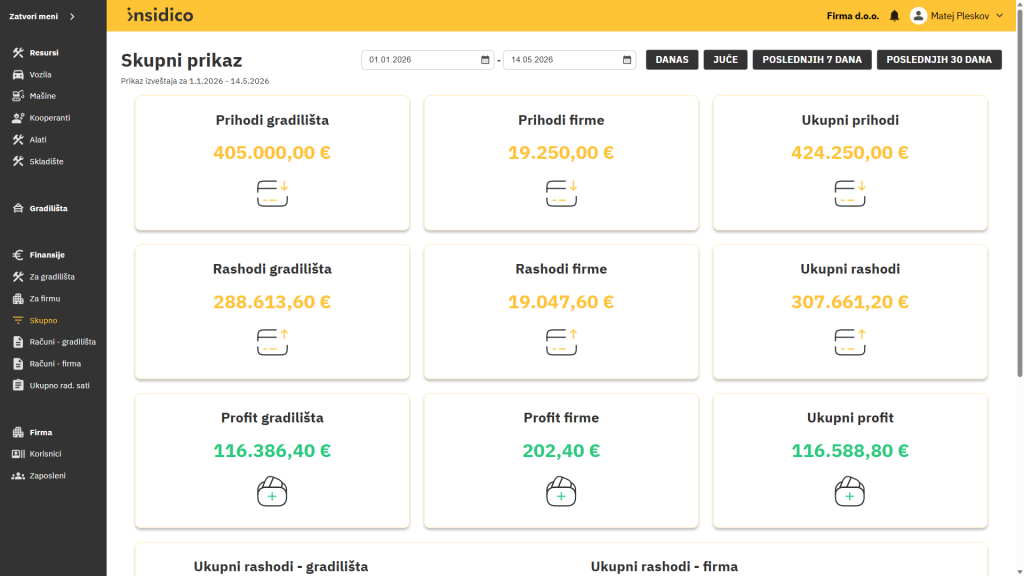Click the DANAS button
This screenshot has width=1024, height=576.
(672, 59)
